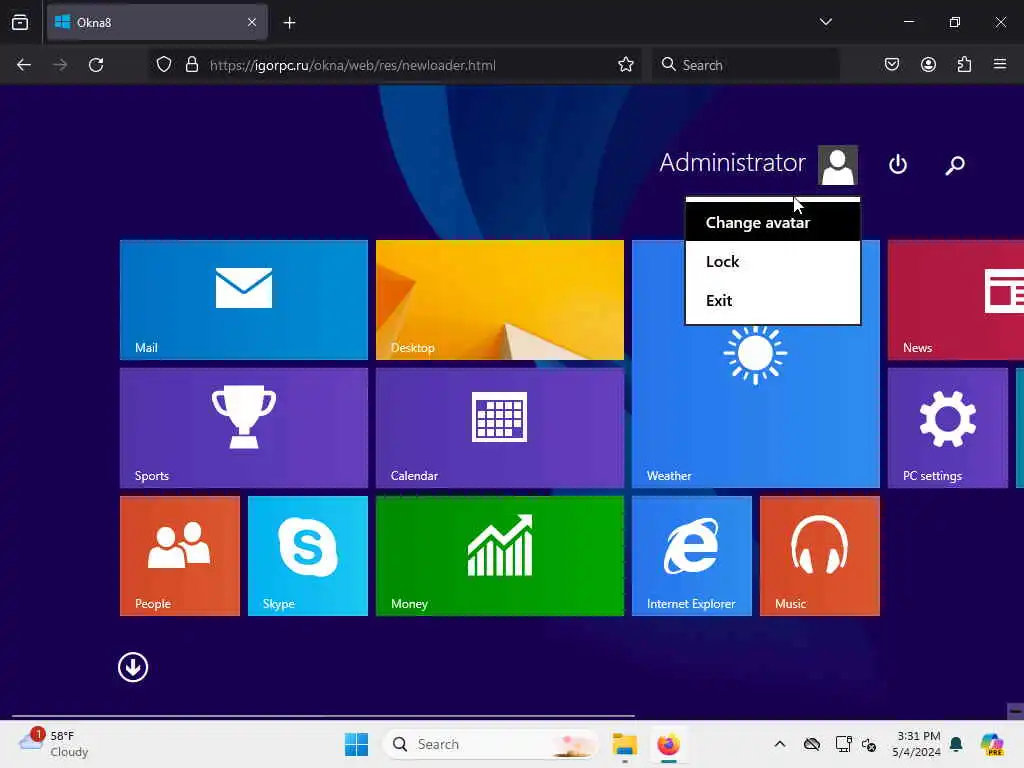Click the volume tray icon
This screenshot has height=768, width=1024.
coord(869,744)
